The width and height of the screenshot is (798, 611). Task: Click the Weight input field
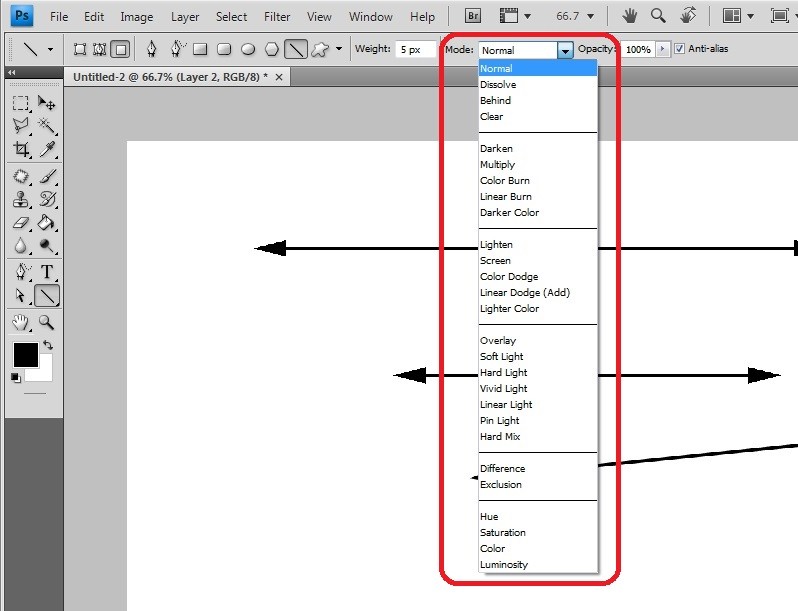point(416,49)
